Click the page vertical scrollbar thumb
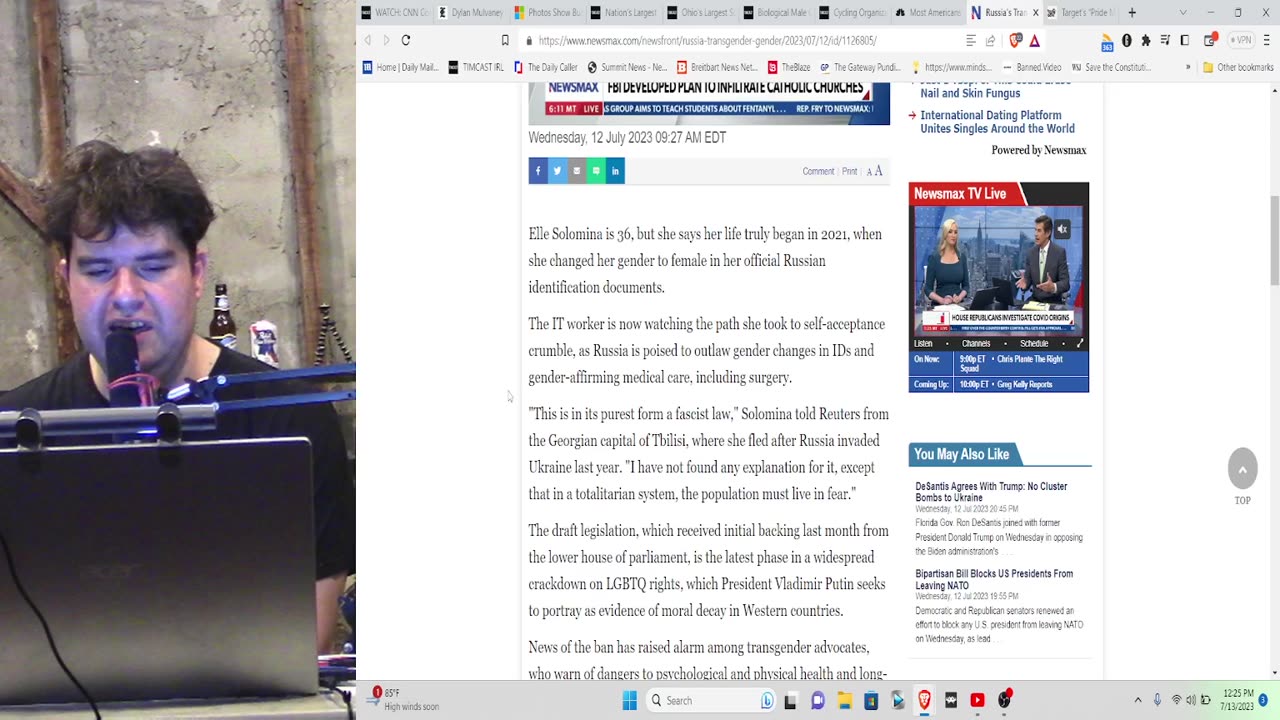This screenshot has height=720, width=1280. 1274,240
